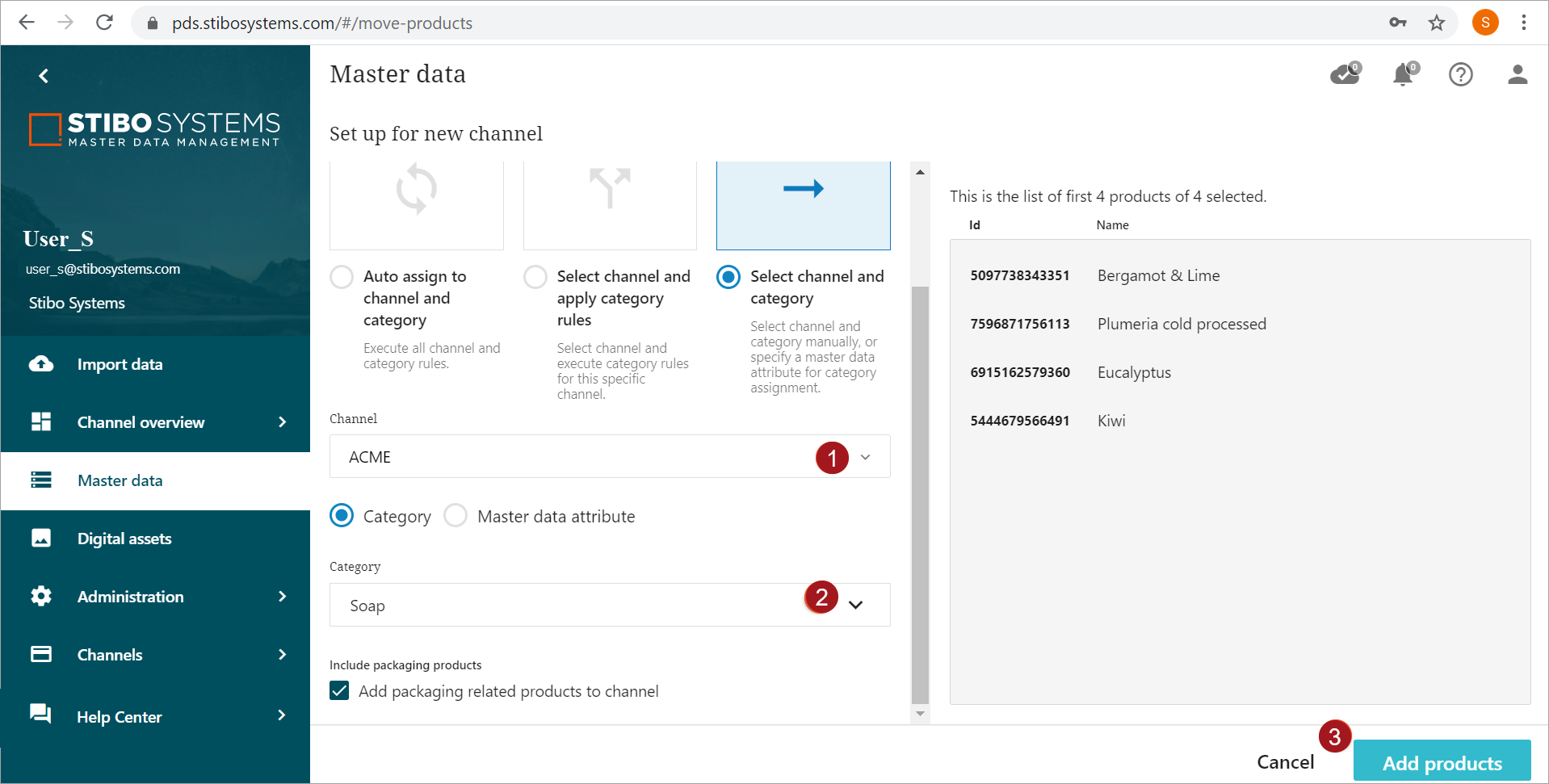Bookmark this page with star icon
Image resolution: width=1549 pixels, height=784 pixels.
tap(1436, 23)
